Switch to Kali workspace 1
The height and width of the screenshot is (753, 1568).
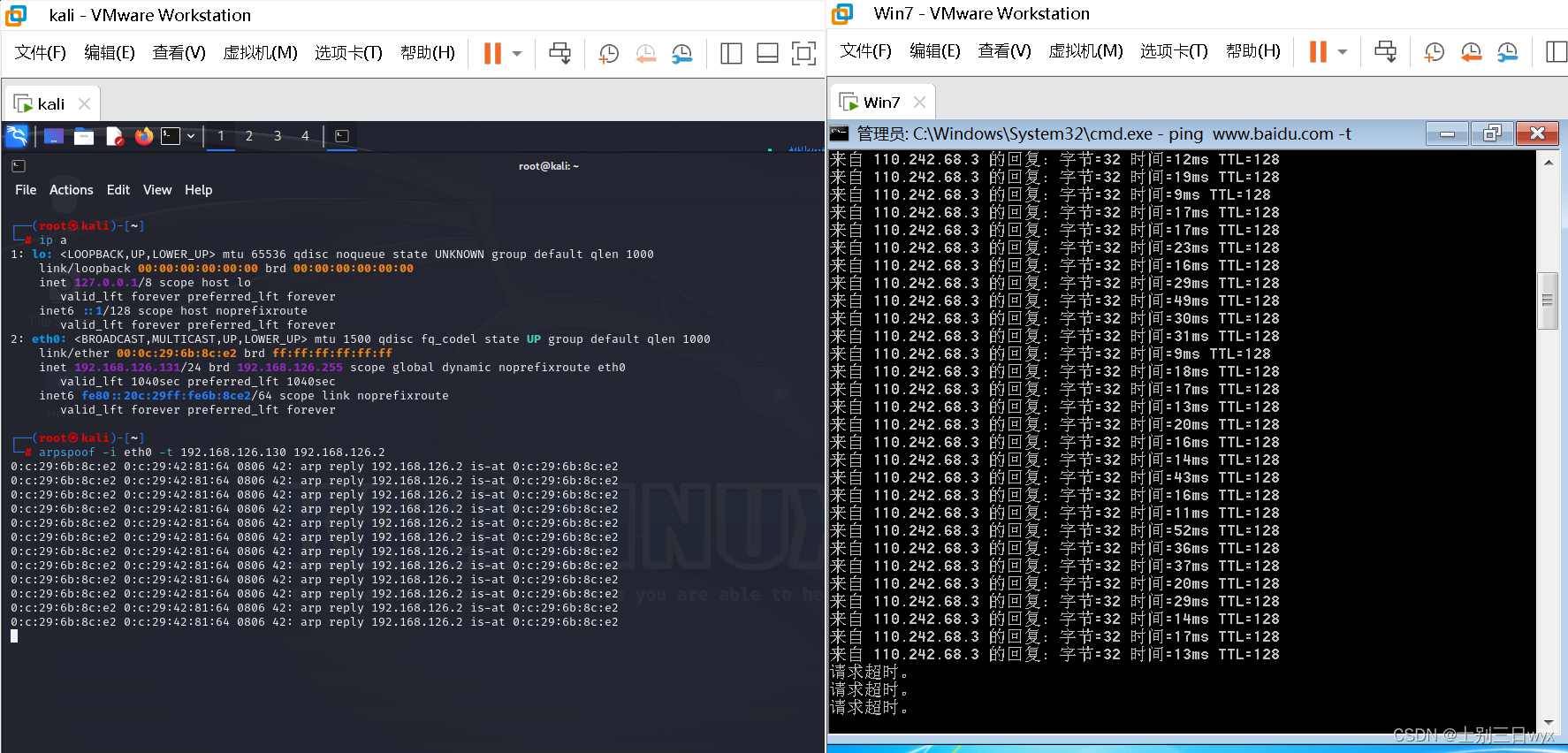pyautogui.click(x=221, y=136)
